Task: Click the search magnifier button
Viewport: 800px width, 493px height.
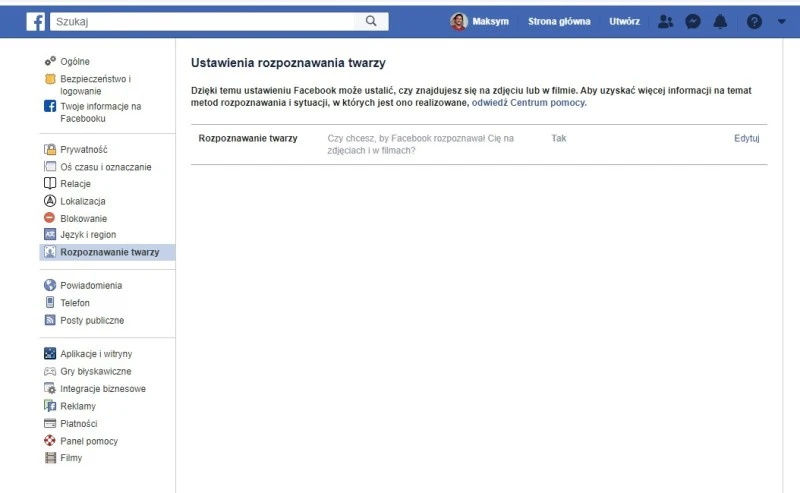Action: coord(371,21)
